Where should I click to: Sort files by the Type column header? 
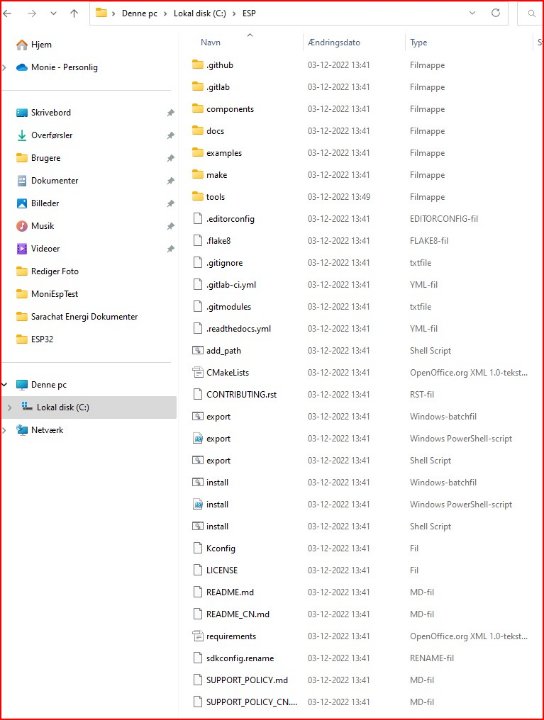(x=418, y=42)
